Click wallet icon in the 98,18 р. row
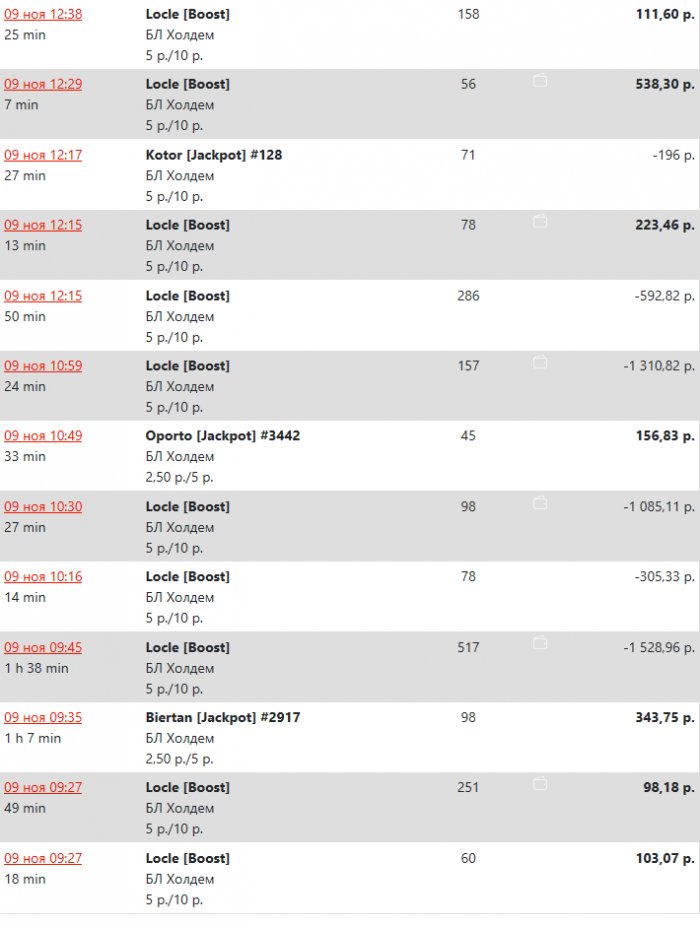The width and height of the screenshot is (700, 926). tap(540, 783)
